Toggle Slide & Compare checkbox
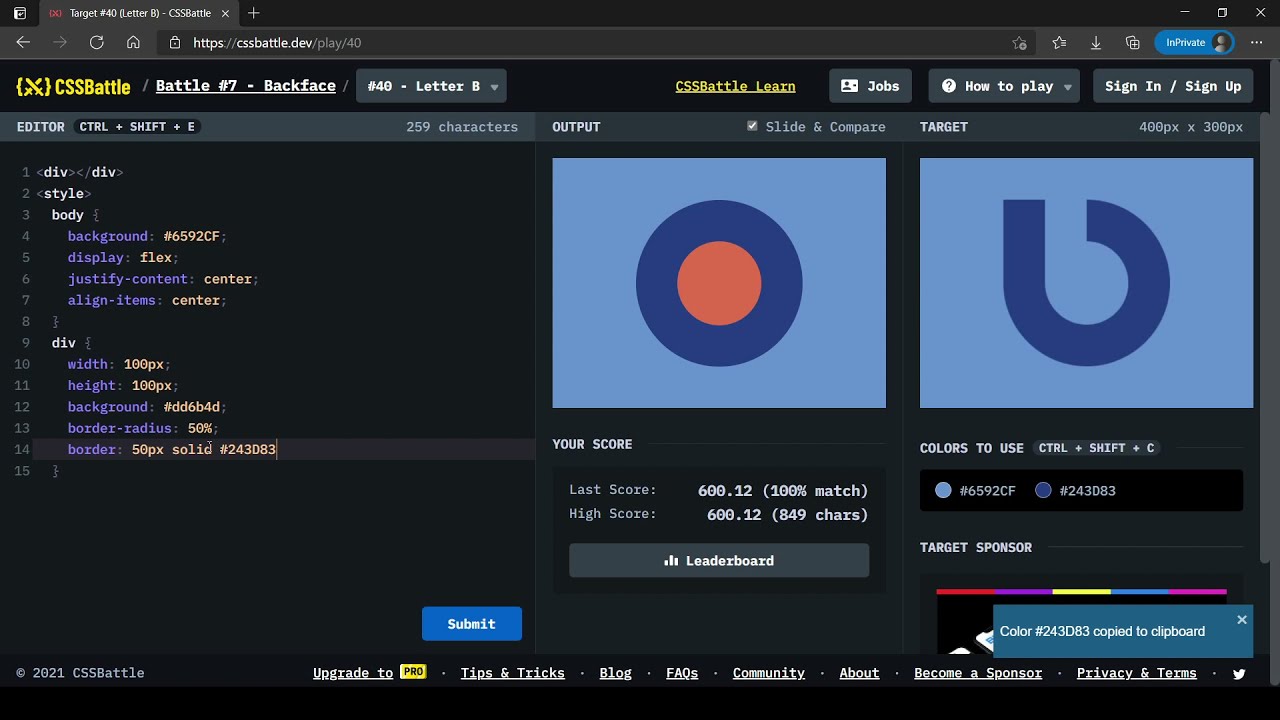This screenshot has width=1280, height=720. coord(752,126)
